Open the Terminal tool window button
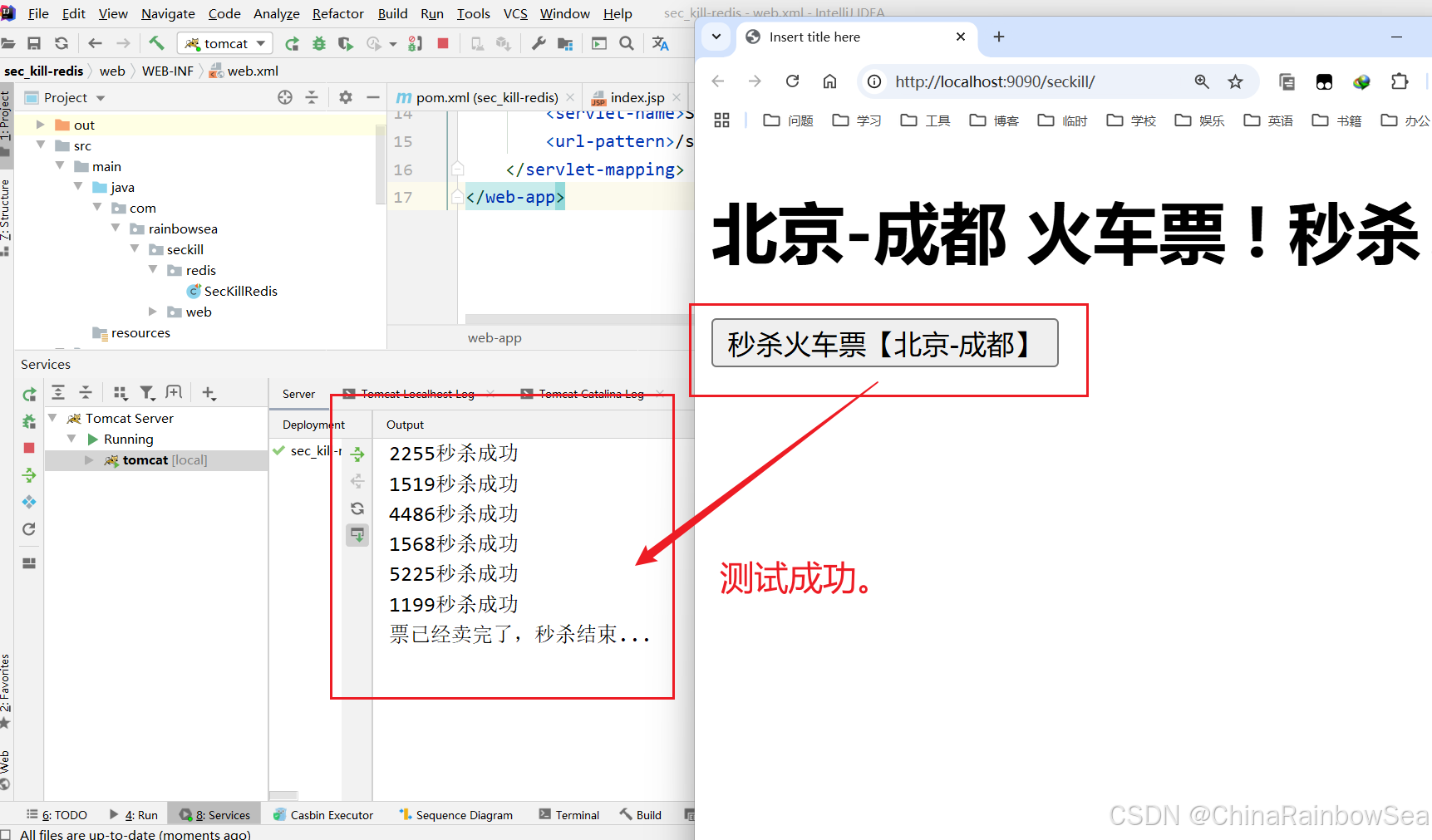This screenshot has height=840, width=1432. click(568, 815)
